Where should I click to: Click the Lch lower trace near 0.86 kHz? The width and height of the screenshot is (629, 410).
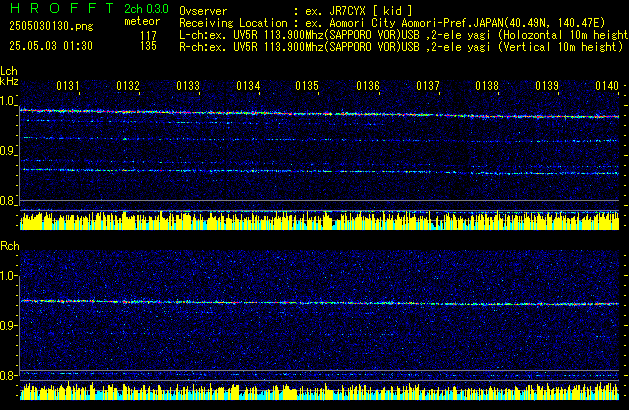[x=319, y=171]
